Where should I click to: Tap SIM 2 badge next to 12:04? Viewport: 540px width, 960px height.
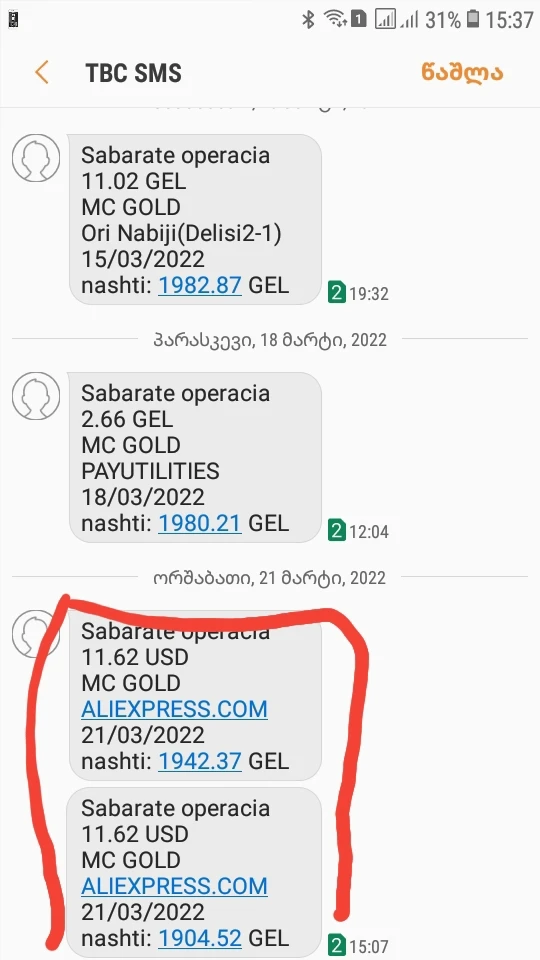(x=337, y=531)
